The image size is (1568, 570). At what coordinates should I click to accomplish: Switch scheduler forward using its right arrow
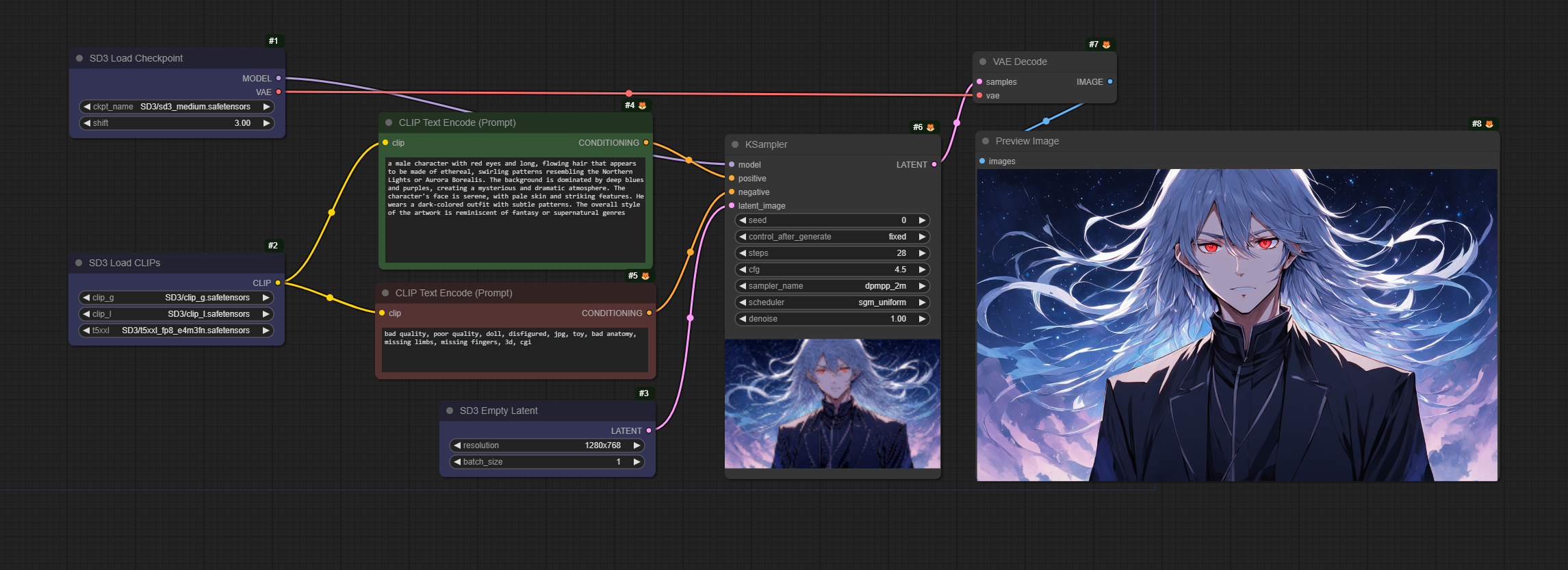pyautogui.click(x=922, y=302)
